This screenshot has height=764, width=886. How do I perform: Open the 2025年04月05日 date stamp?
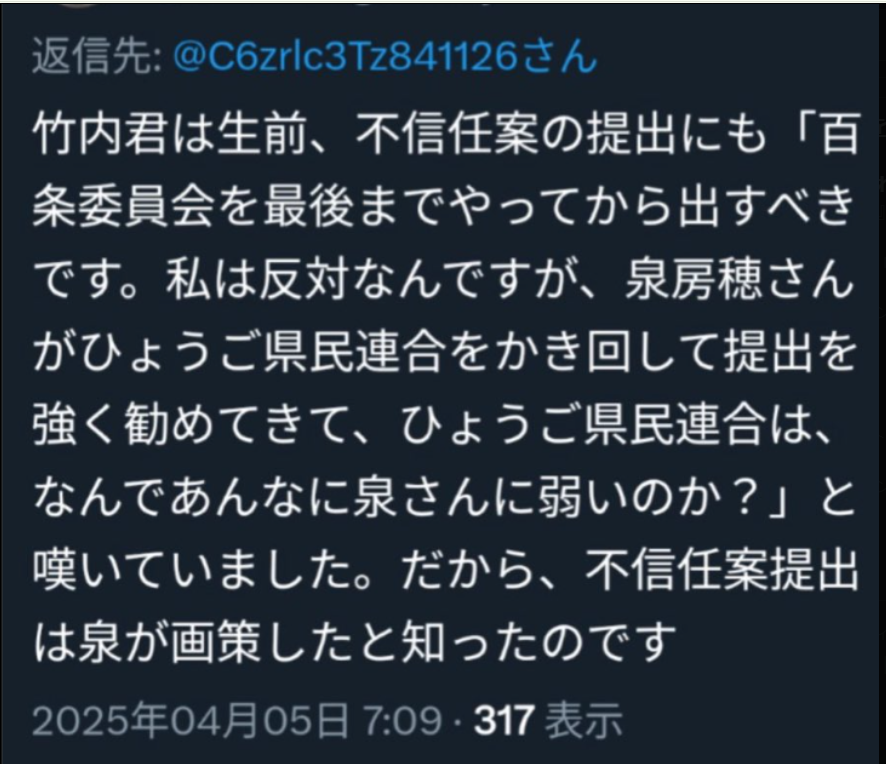coord(190,721)
